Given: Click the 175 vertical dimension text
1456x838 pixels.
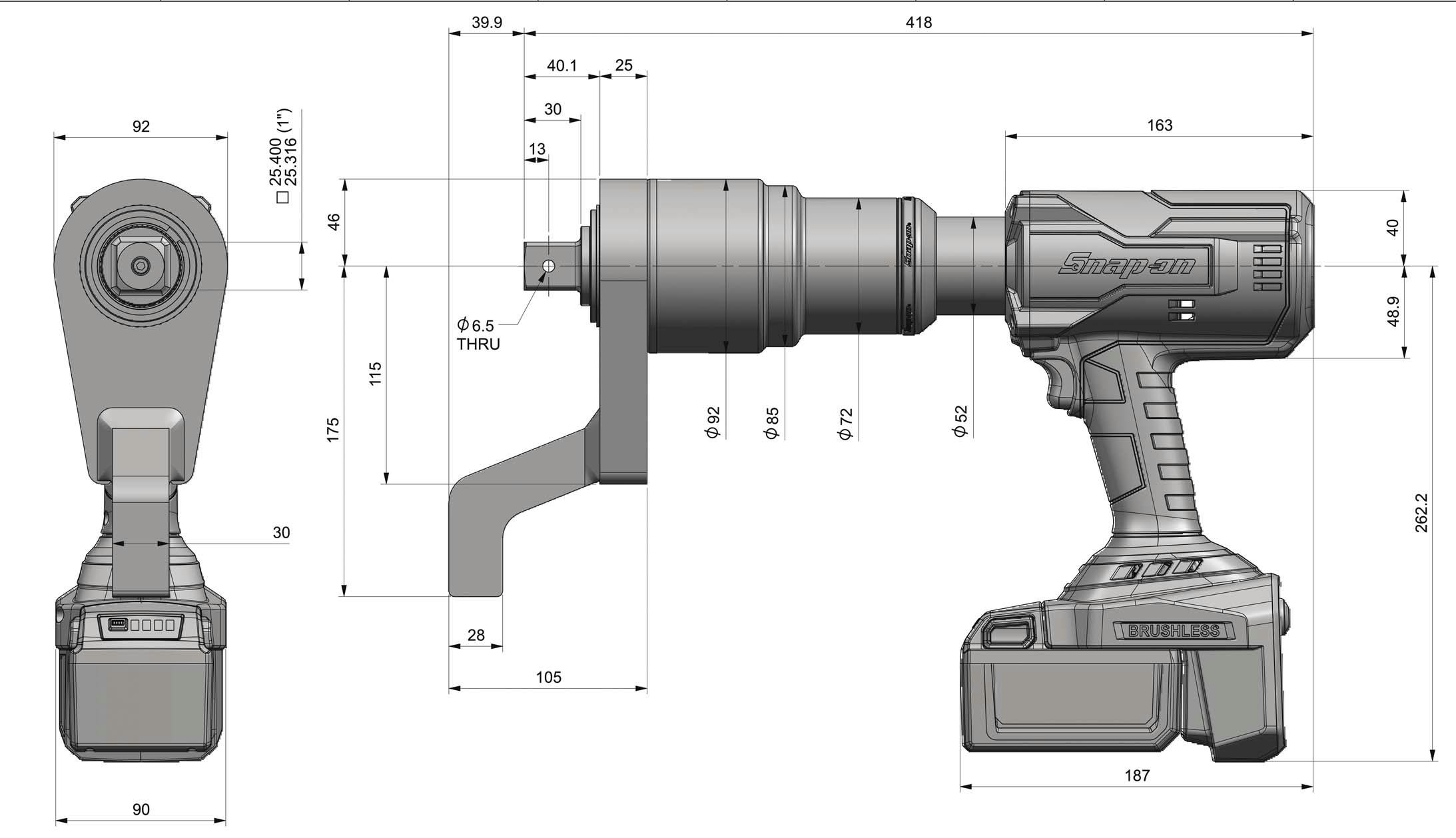Looking at the screenshot, I should click(x=333, y=430).
